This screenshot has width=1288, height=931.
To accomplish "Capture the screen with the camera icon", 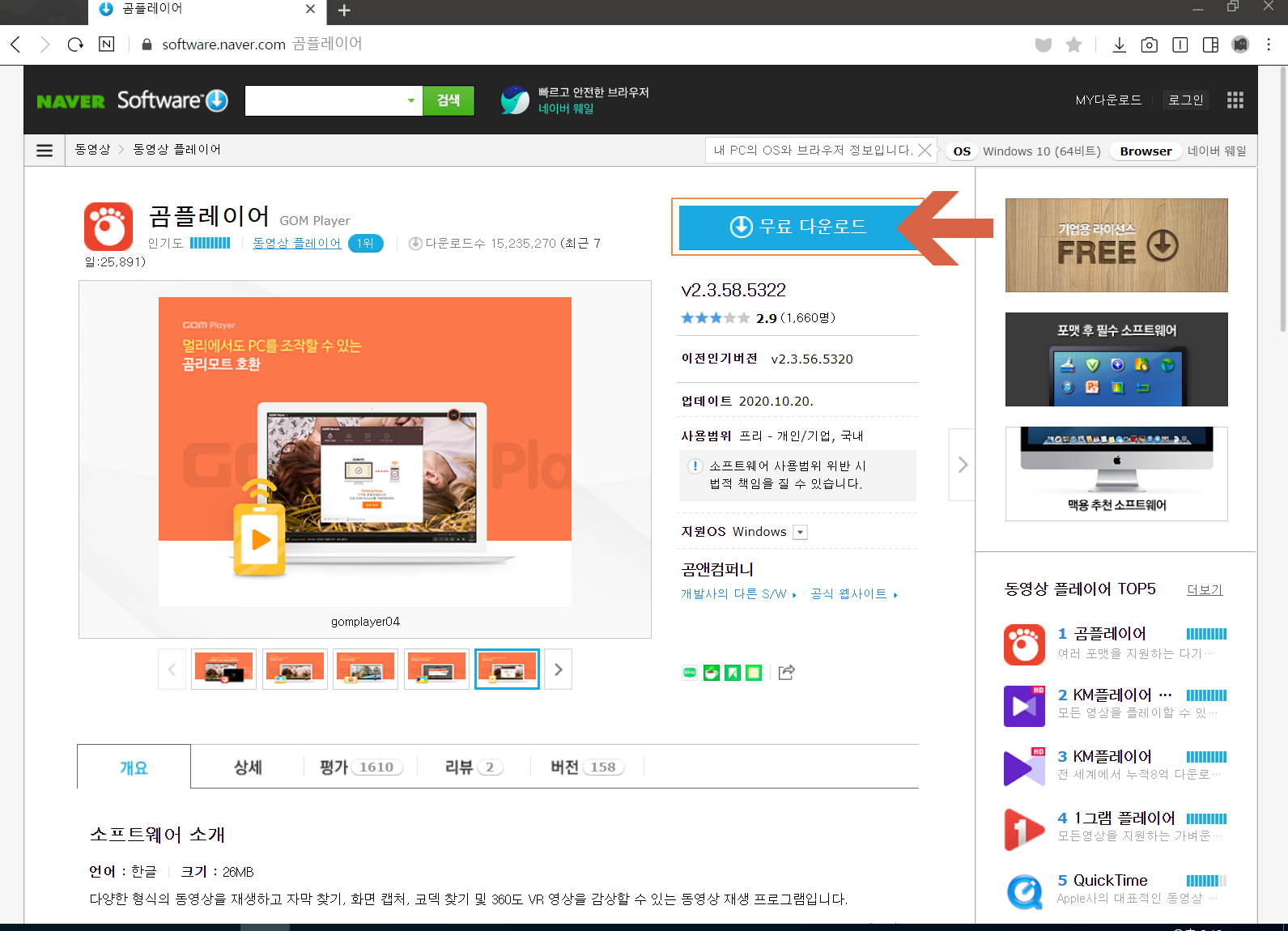I will coord(1149,45).
